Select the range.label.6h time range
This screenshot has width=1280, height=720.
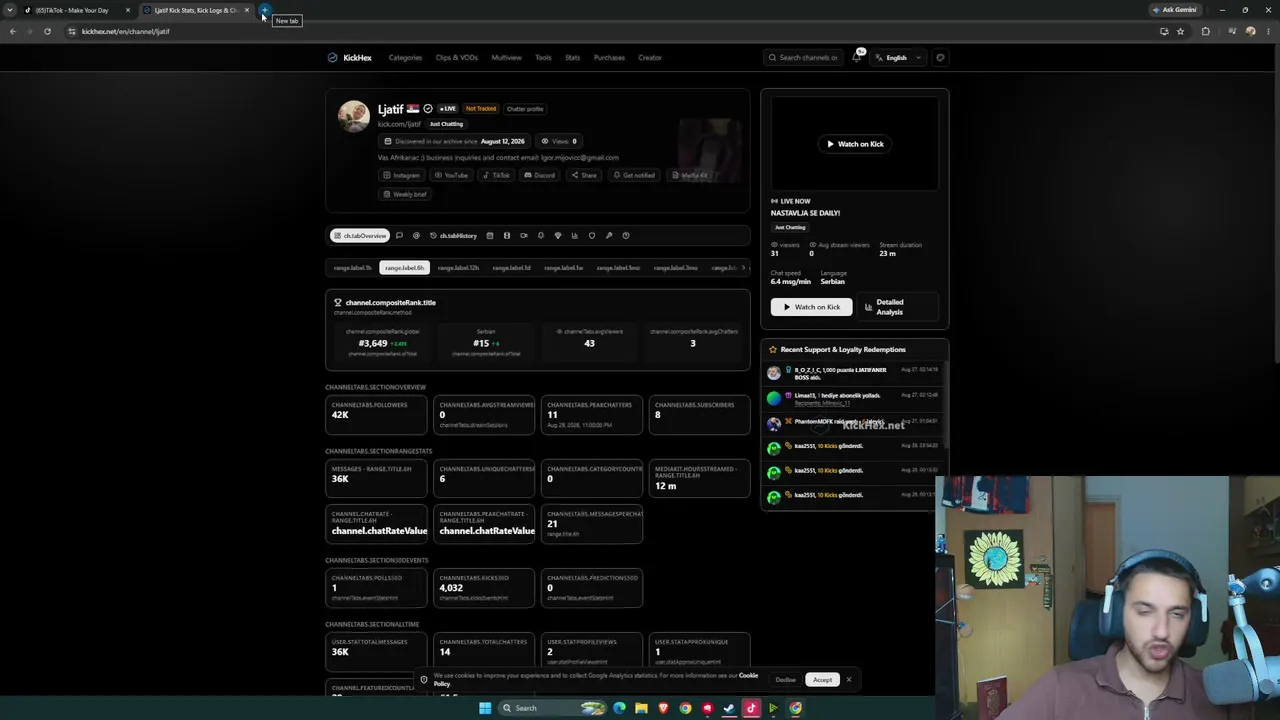(405, 268)
